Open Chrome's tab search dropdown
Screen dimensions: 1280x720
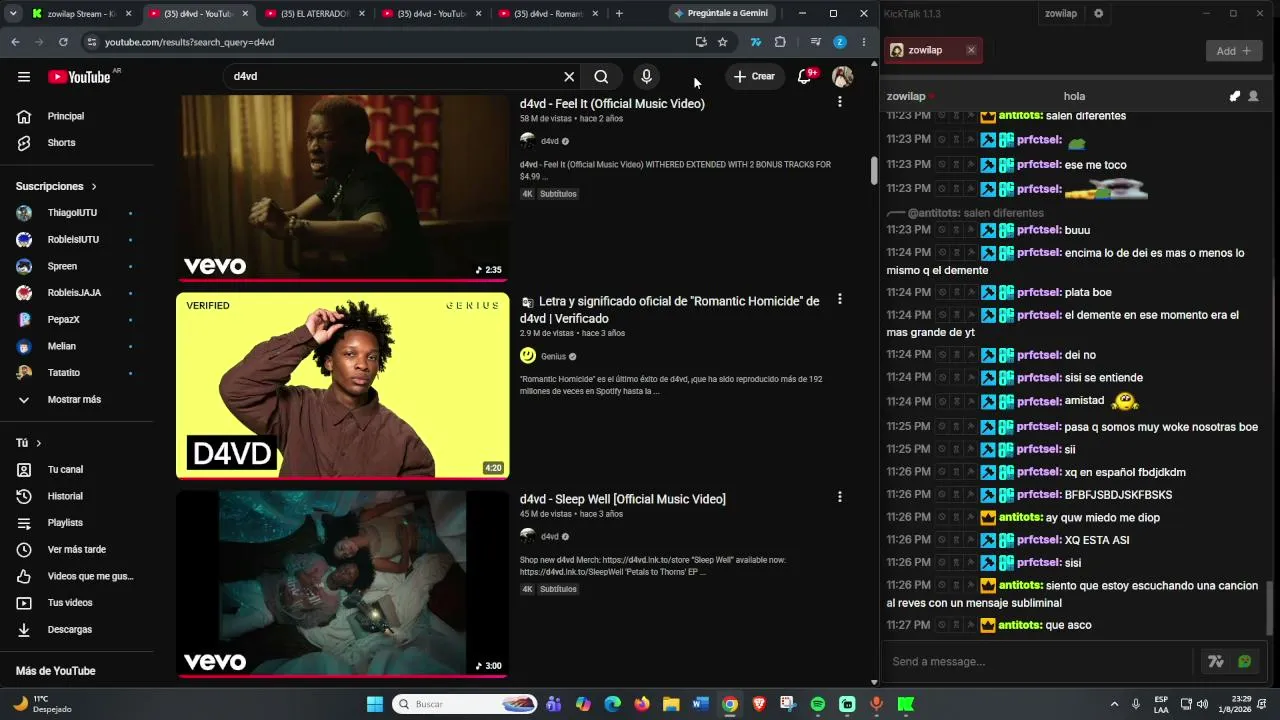pos(15,14)
